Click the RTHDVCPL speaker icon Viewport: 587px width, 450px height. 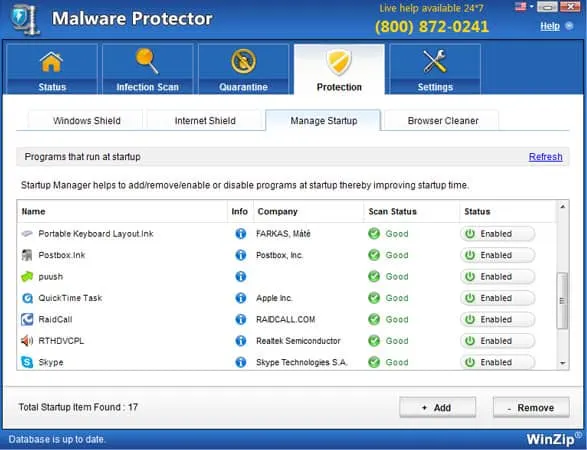(27, 341)
